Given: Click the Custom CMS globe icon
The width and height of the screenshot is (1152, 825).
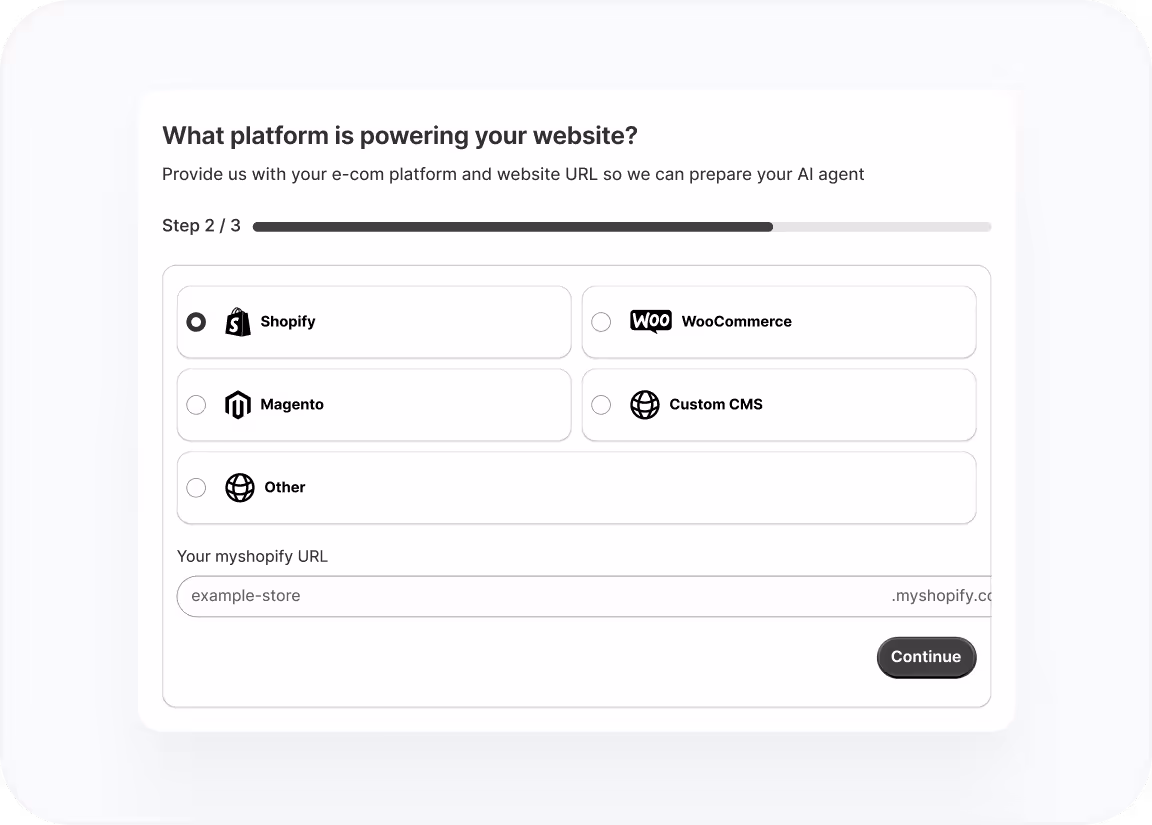Looking at the screenshot, I should click(x=645, y=404).
